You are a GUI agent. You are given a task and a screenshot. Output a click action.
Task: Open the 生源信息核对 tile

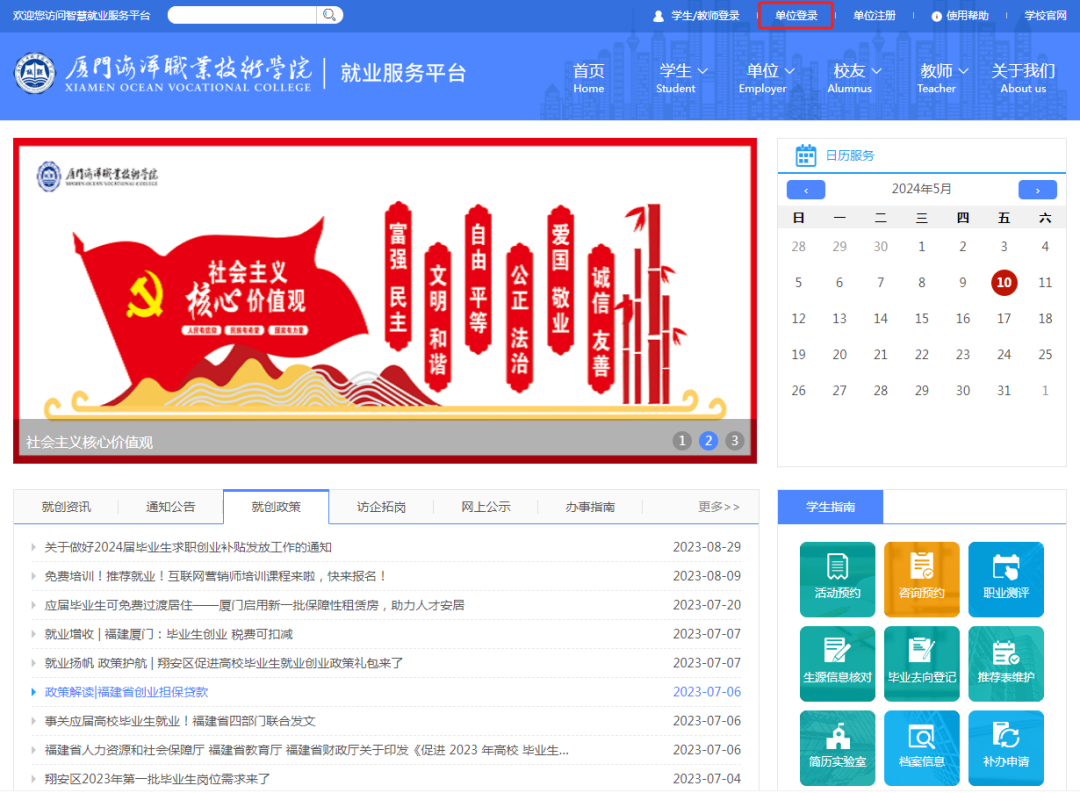tap(837, 663)
